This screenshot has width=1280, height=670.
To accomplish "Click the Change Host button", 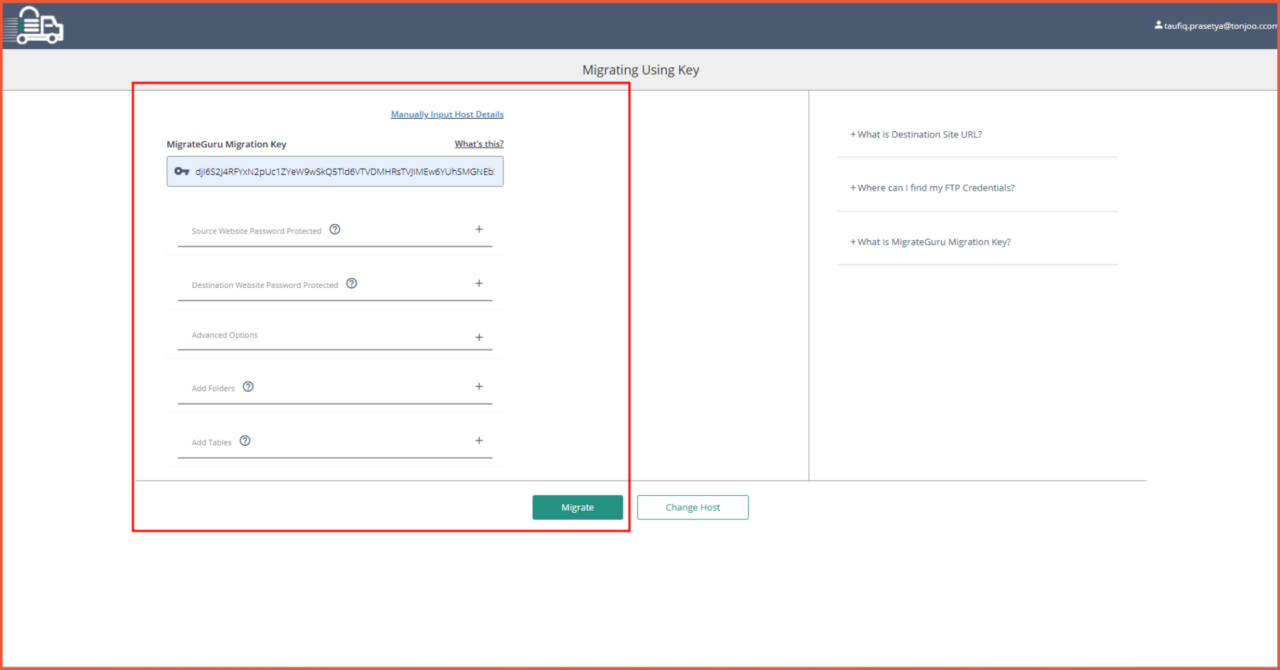I will tap(693, 507).
